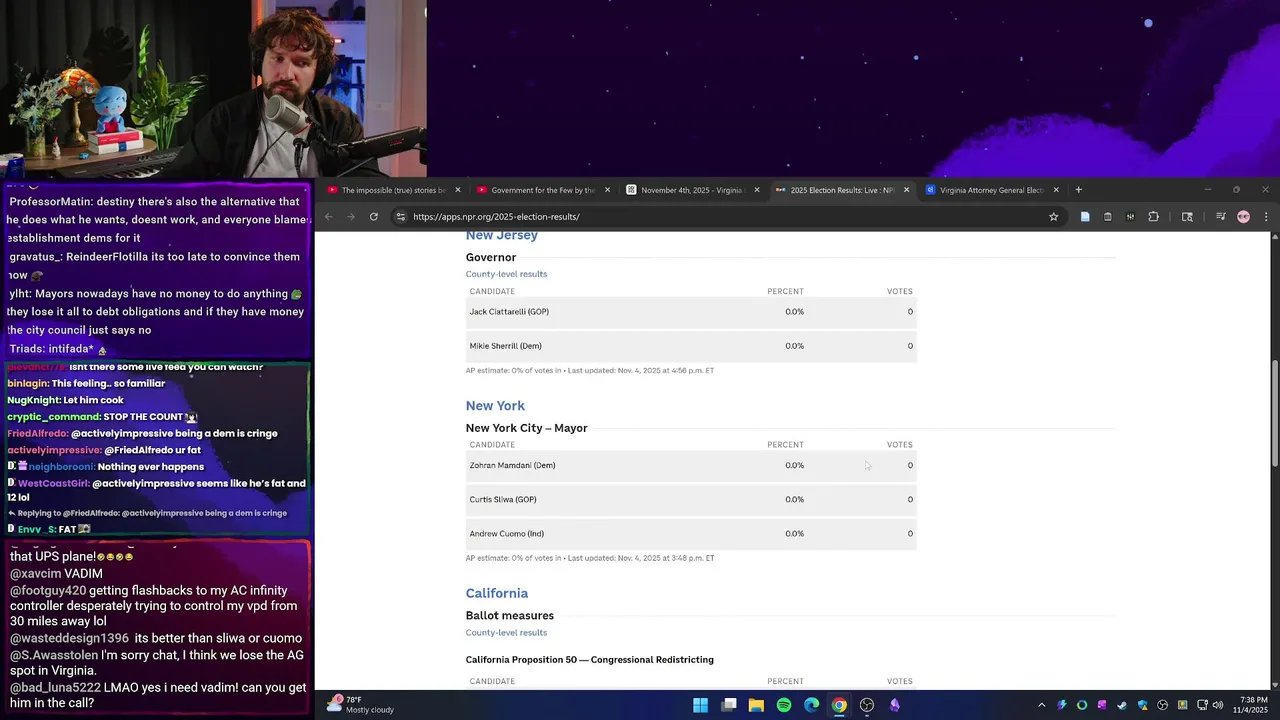Open the purple Obsidian taskbar icon
The height and width of the screenshot is (720, 1280).
click(894, 705)
